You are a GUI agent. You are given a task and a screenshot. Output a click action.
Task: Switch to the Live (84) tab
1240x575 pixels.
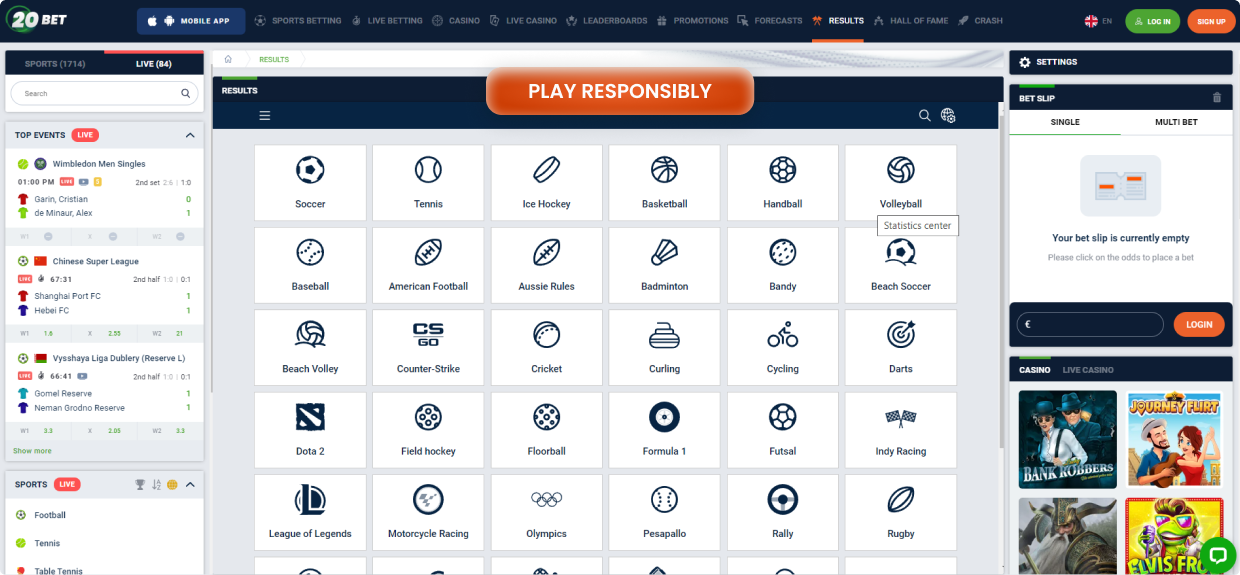(x=154, y=64)
